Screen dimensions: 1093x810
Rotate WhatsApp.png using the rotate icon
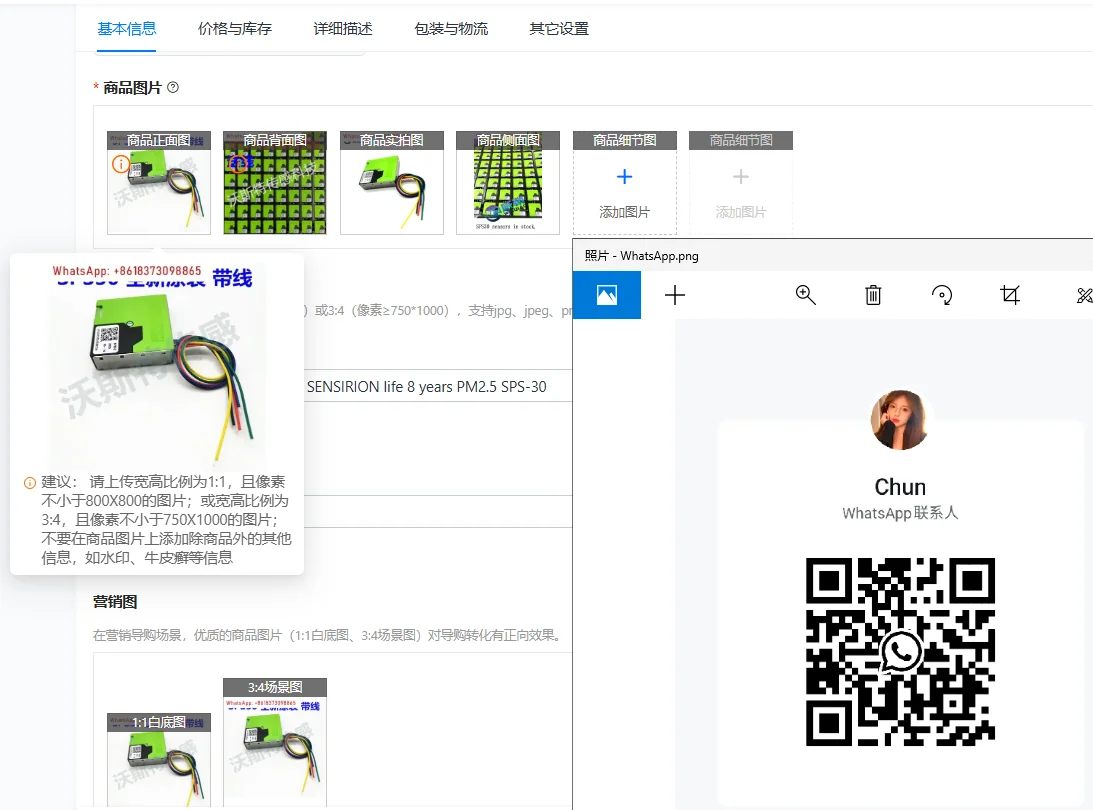point(941,295)
